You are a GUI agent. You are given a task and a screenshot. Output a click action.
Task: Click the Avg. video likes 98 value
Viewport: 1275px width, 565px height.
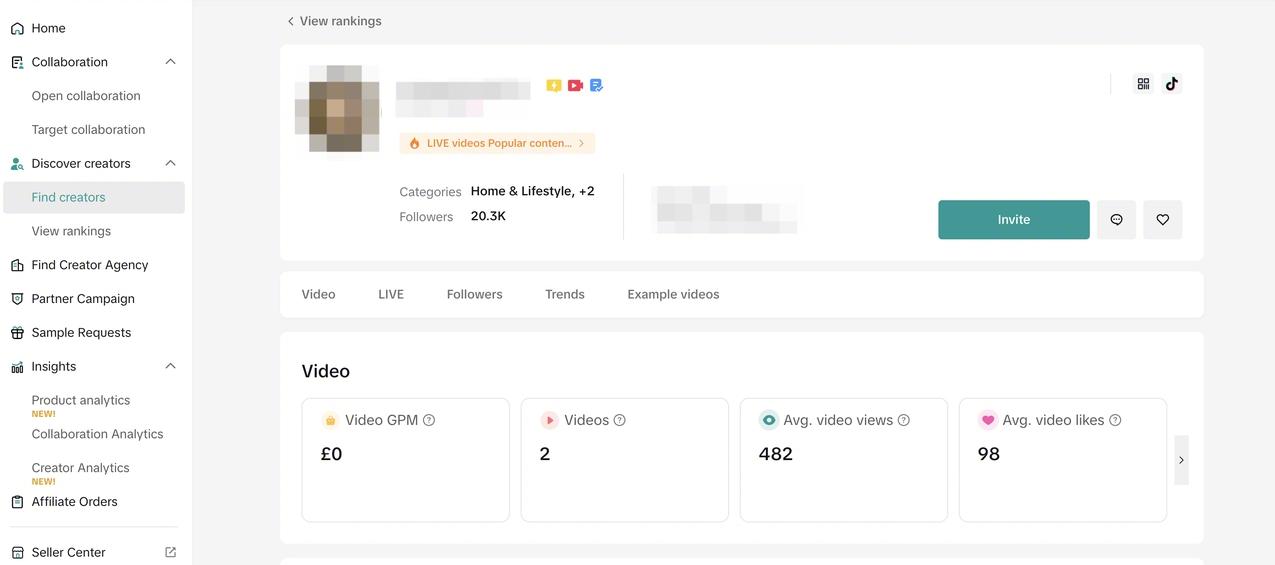[989, 454]
